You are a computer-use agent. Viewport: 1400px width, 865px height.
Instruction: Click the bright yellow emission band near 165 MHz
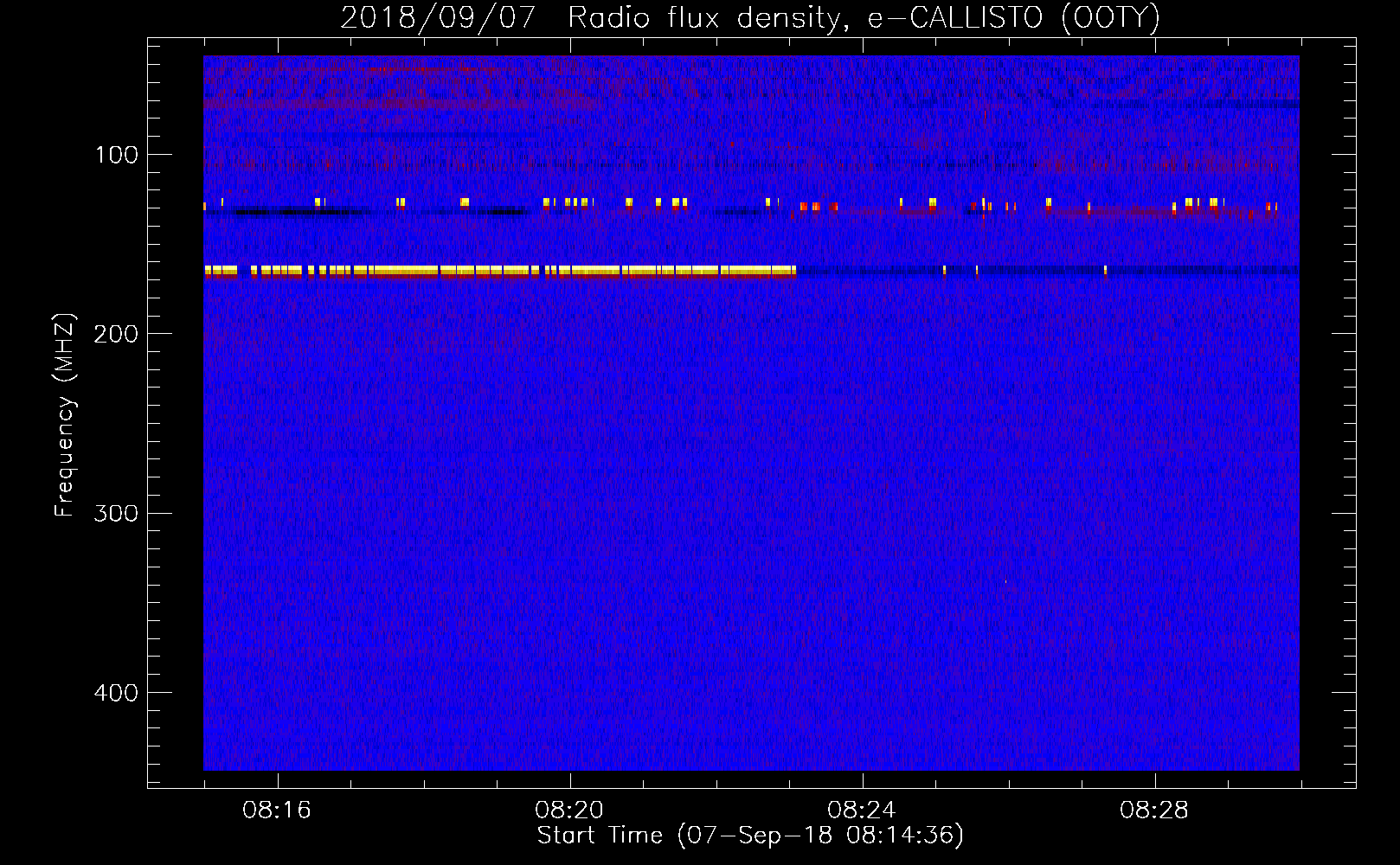(x=500, y=271)
